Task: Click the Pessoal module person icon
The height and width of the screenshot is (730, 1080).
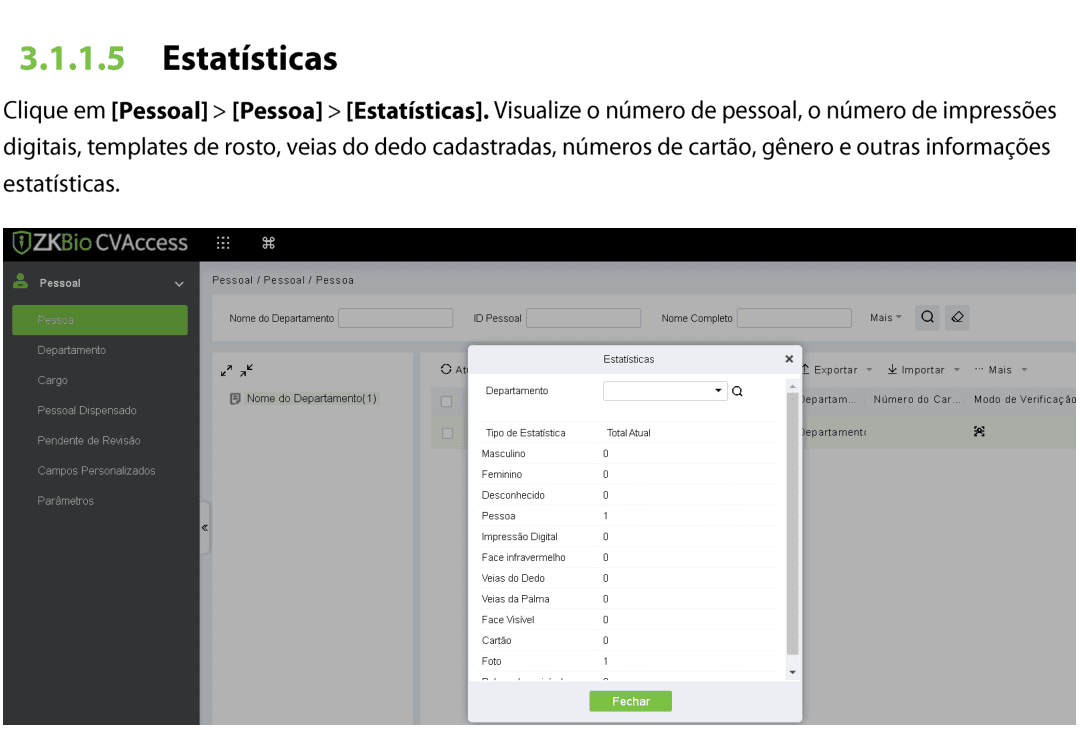Action: pos(21,281)
